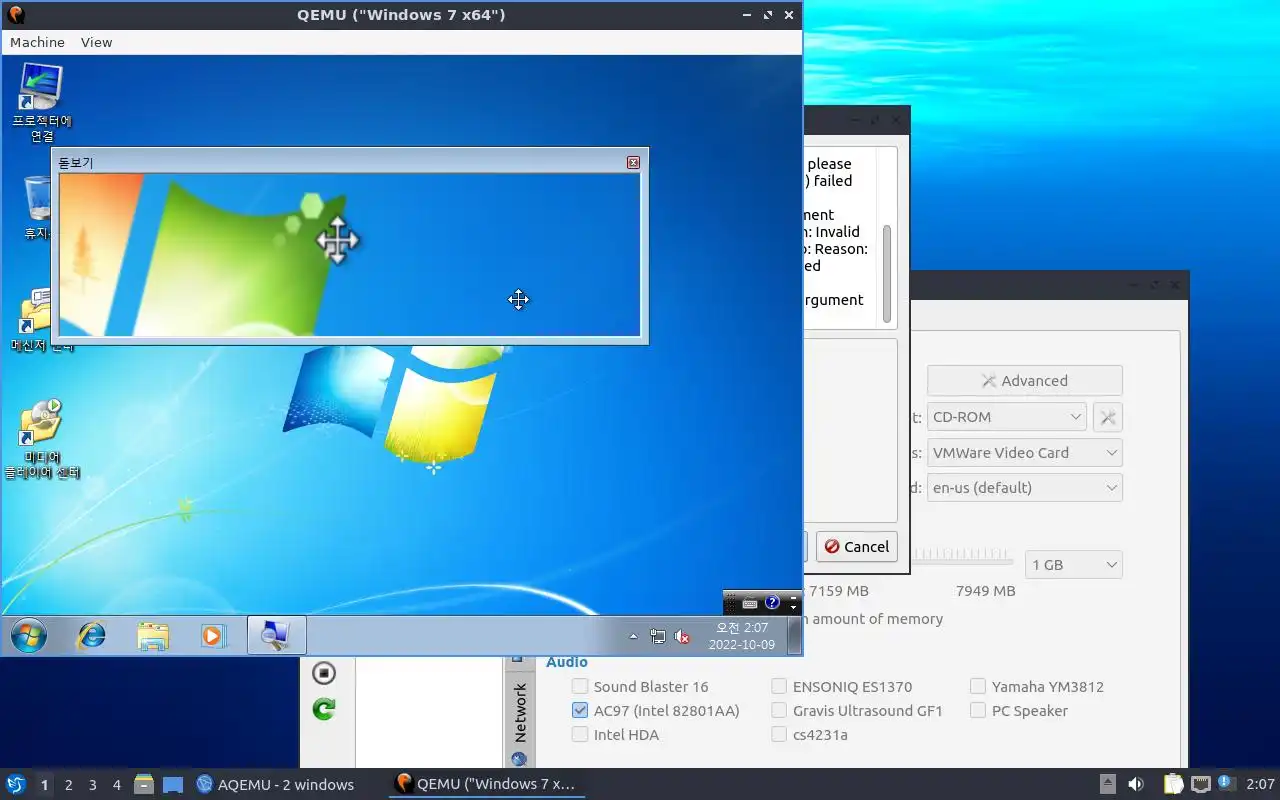Click the Stop VM icon in AQEMU
1280x800 pixels.
point(324,673)
